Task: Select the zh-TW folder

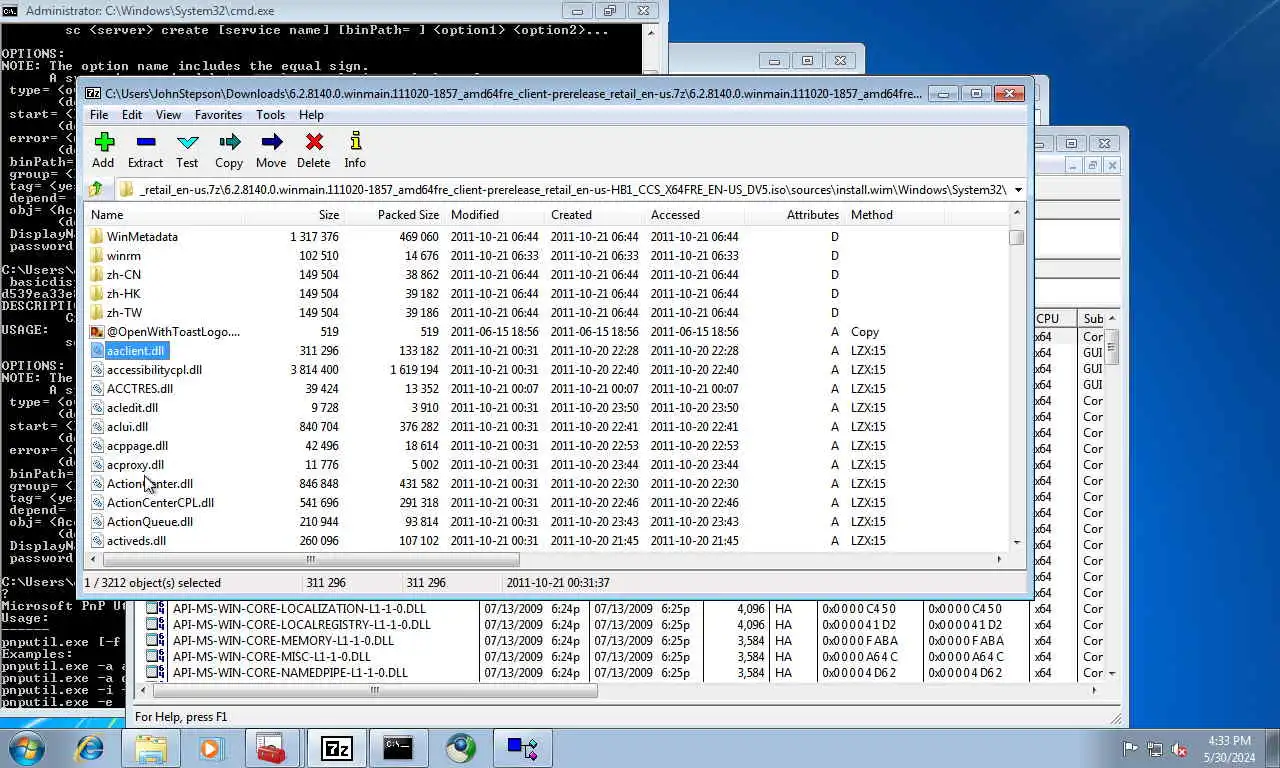Action: tap(124, 313)
